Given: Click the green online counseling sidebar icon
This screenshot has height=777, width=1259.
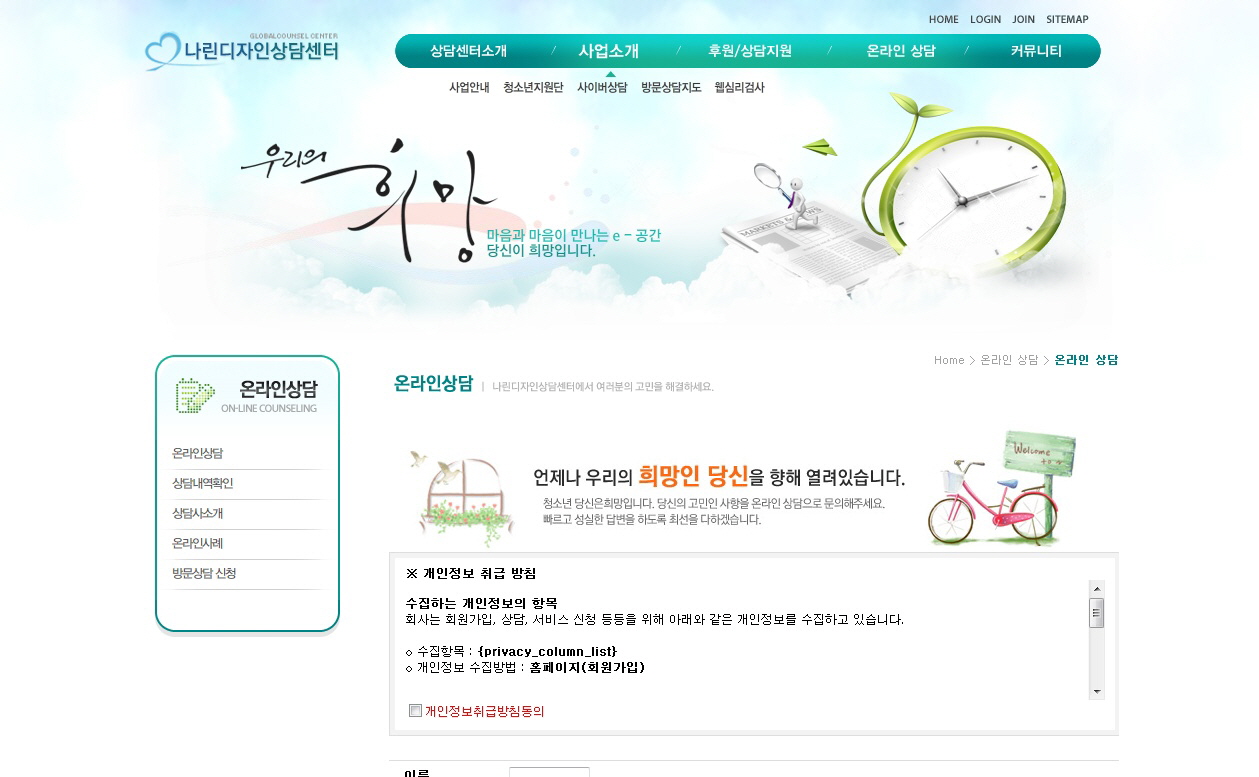Looking at the screenshot, I should [195, 396].
